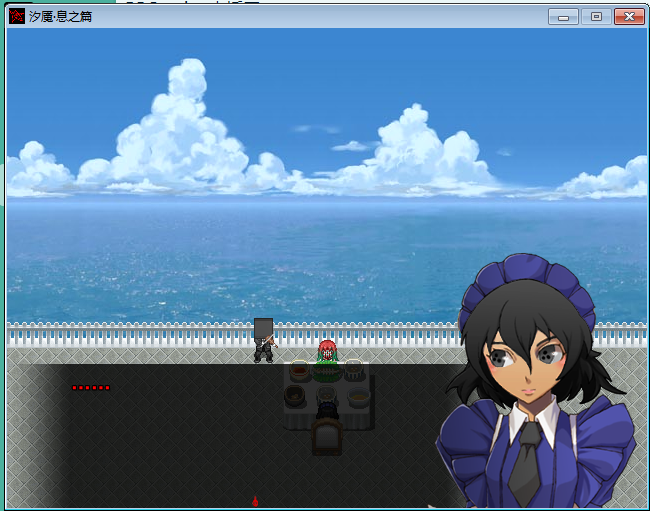Close the game window
The image size is (650, 511).
pyautogui.click(x=629, y=17)
